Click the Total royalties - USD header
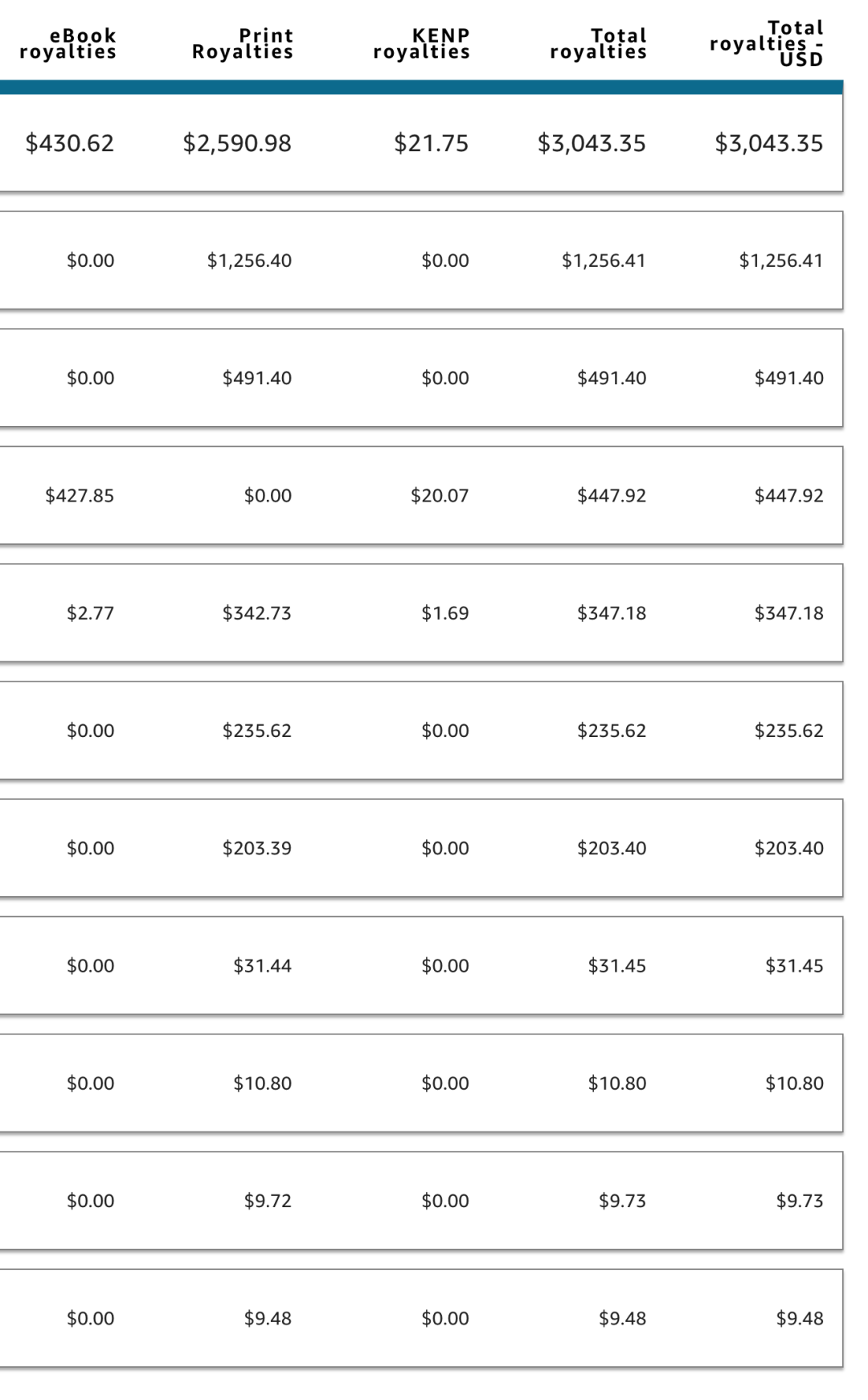The width and height of the screenshot is (868, 1400). tap(768, 44)
